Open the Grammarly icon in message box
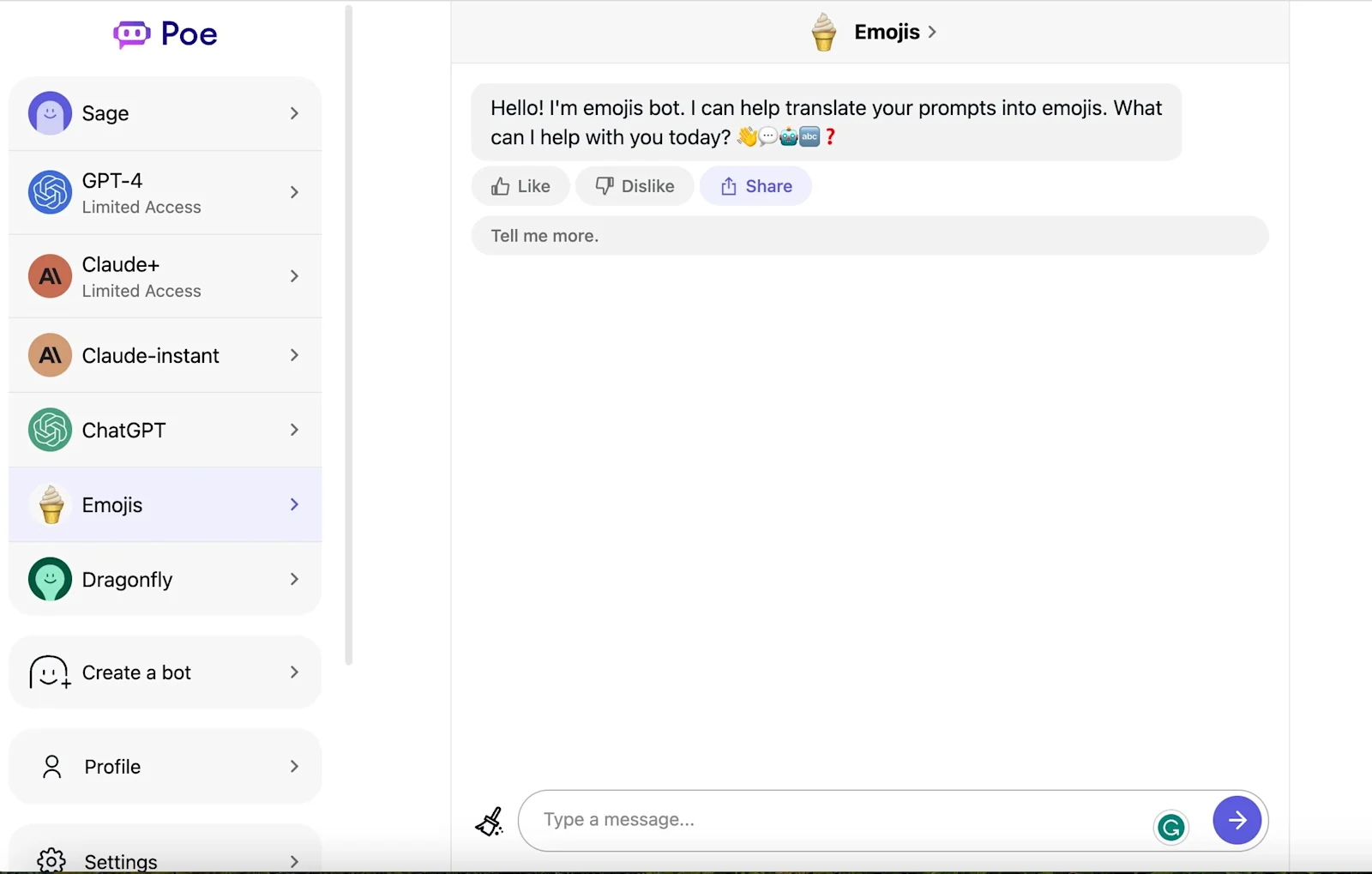 [x=1171, y=826]
